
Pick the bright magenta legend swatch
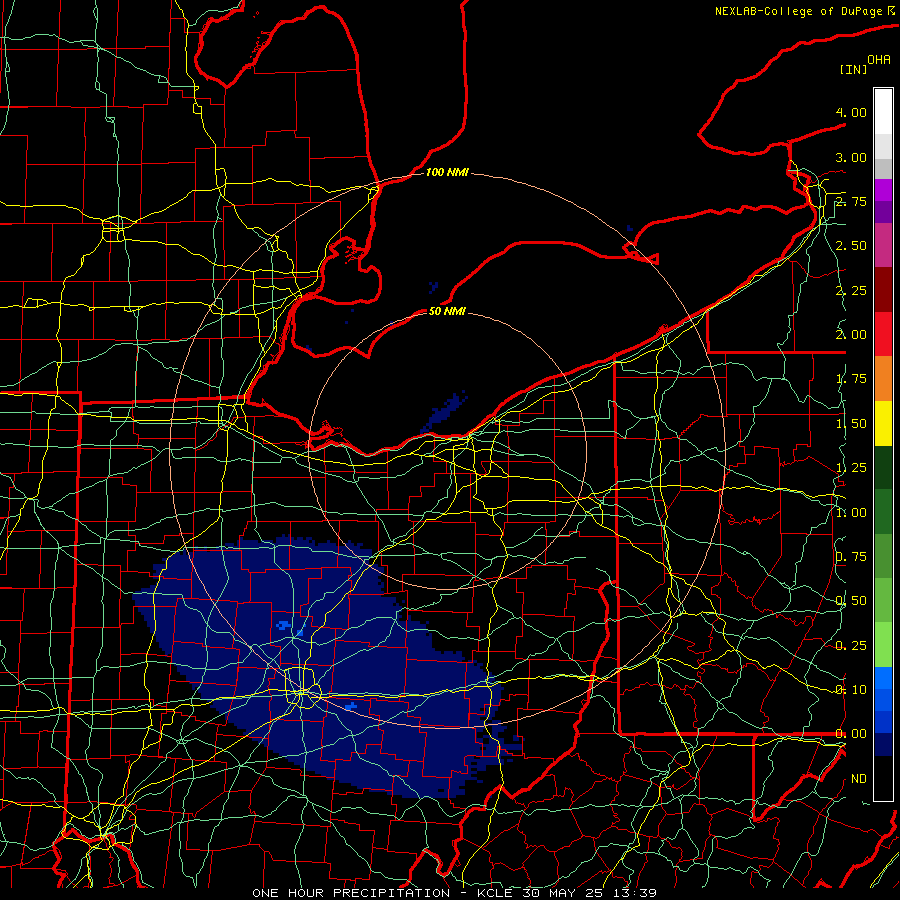pyautogui.click(x=883, y=190)
